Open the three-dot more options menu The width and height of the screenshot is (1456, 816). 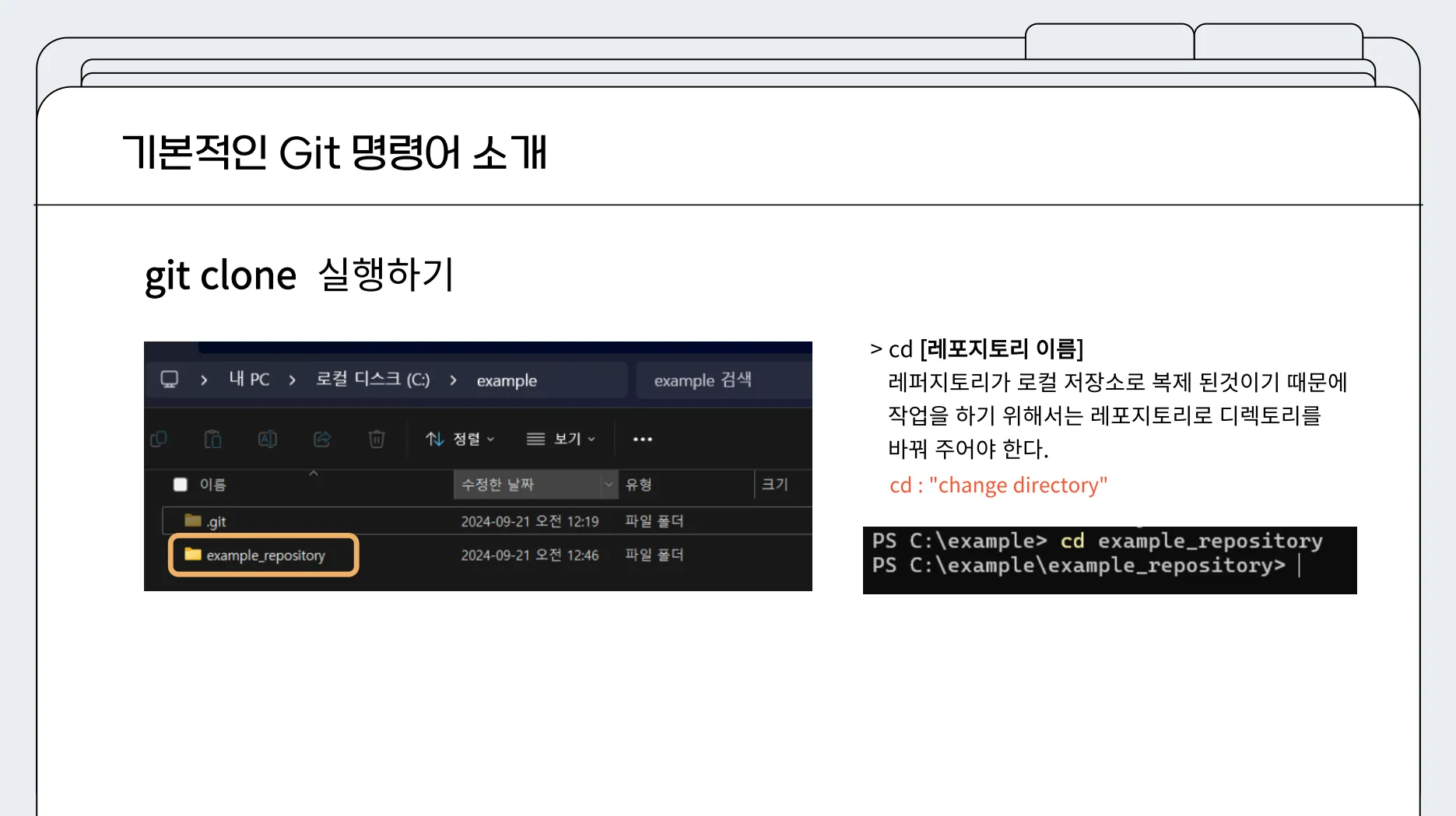(x=643, y=440)
